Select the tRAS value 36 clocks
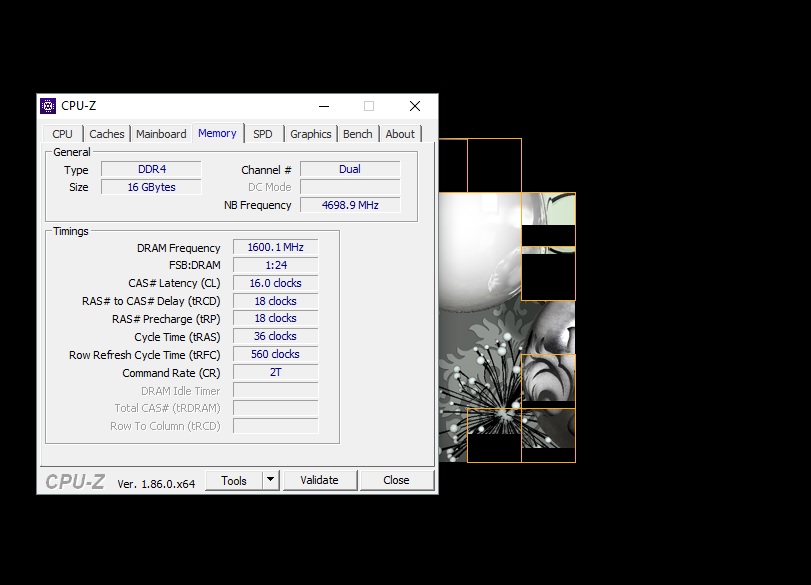 click(x=276, y=336)
